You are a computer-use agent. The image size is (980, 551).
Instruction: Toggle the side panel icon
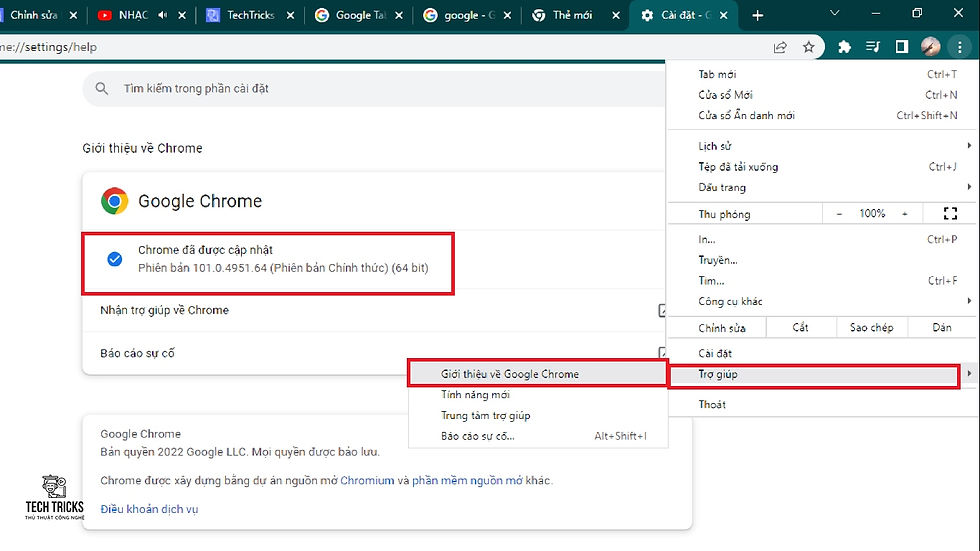901,47
